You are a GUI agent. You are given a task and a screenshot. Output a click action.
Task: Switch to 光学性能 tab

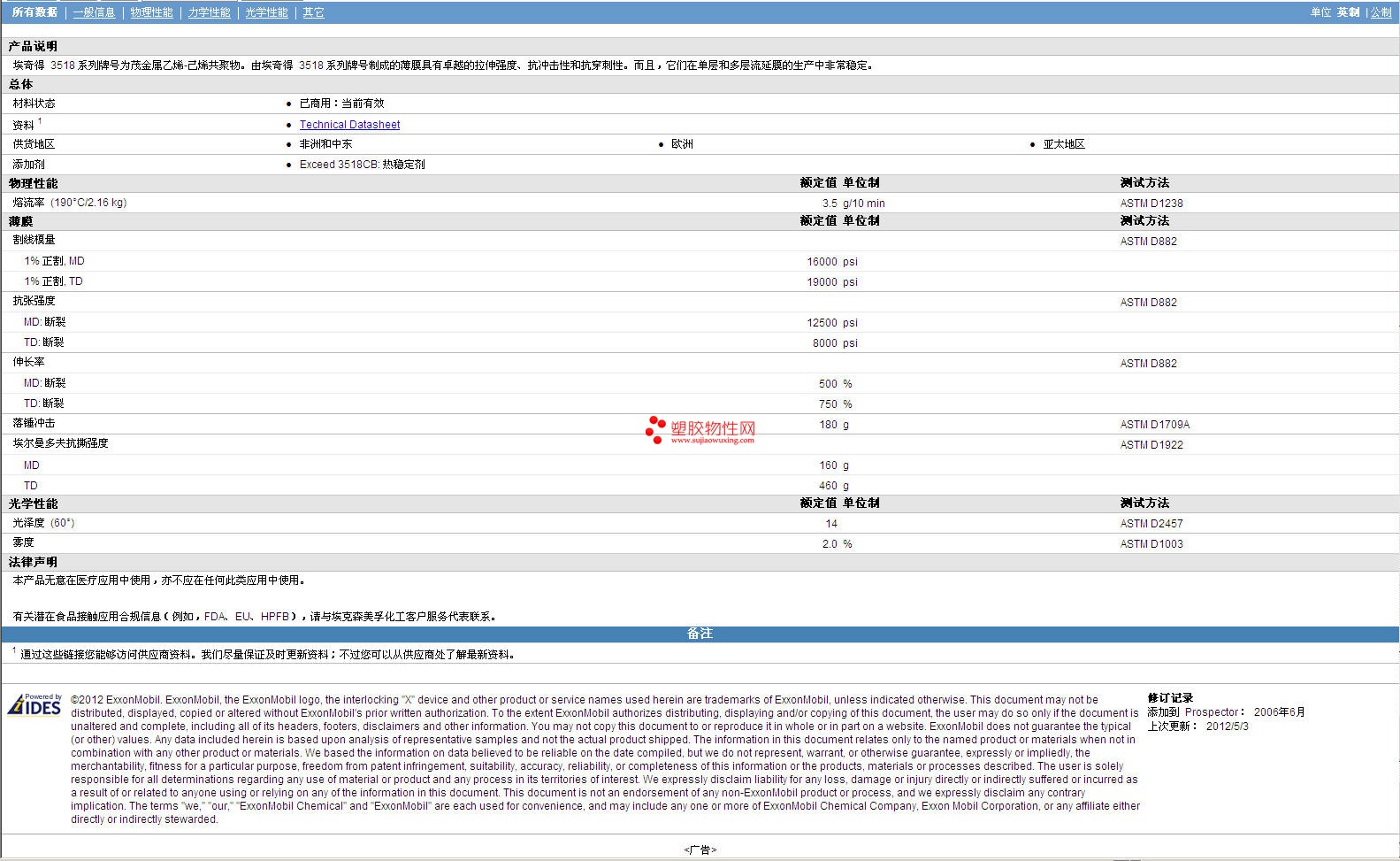point(266,12)
